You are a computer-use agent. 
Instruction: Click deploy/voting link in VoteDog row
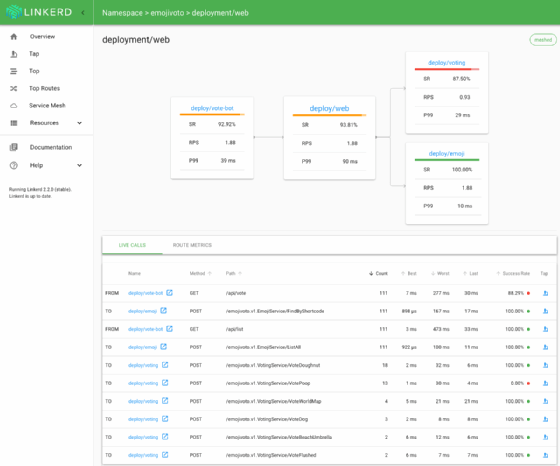[x=143, y=419]
